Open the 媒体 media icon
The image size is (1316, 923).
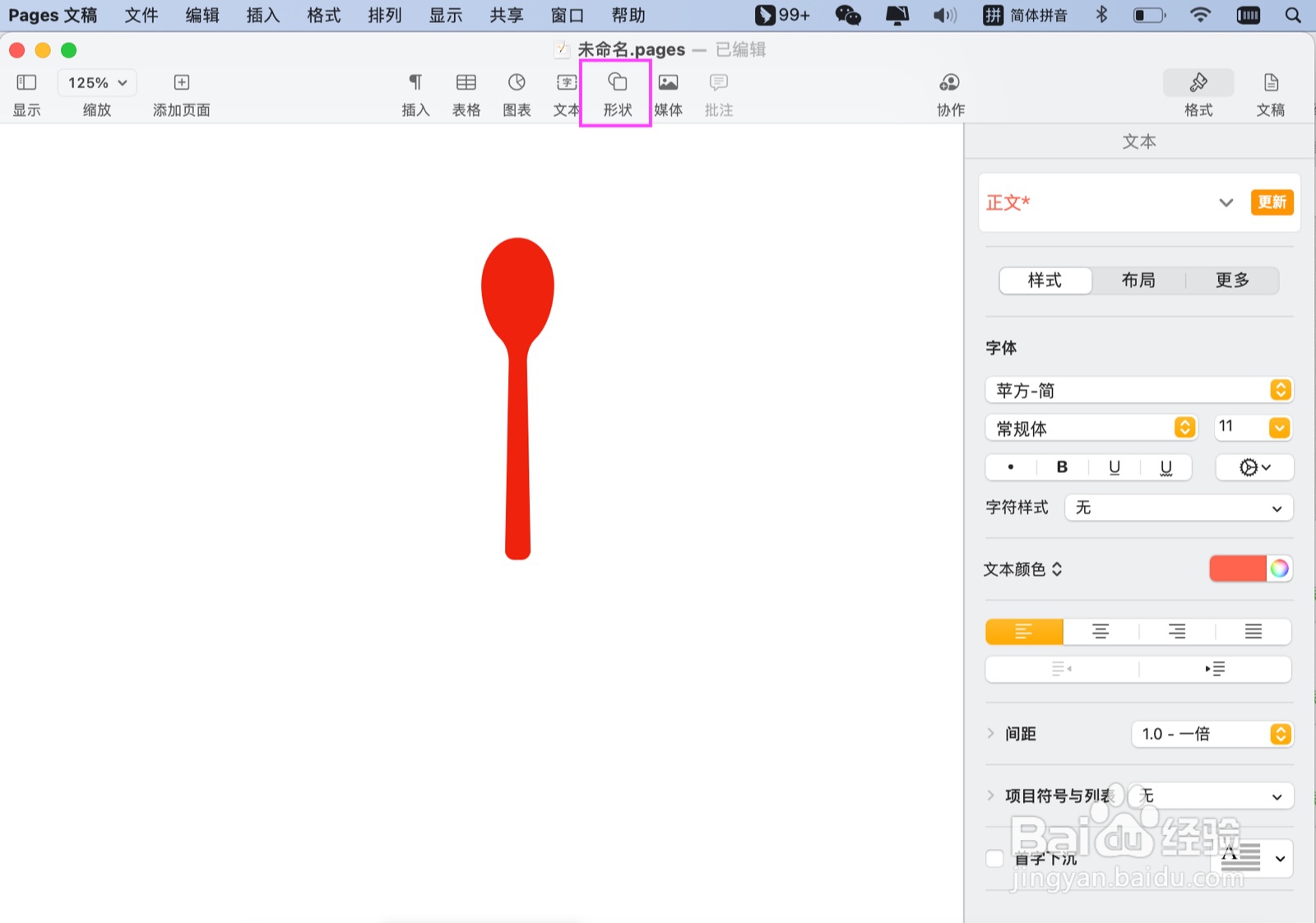coord(669,82)
